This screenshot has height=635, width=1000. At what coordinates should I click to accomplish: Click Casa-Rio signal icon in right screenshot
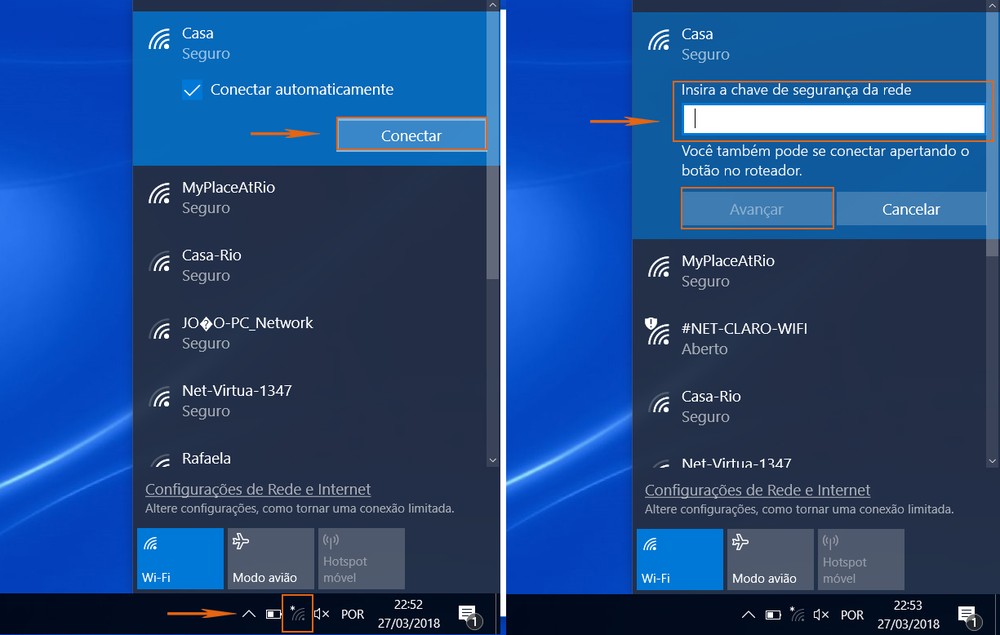(x=659, y=402)
